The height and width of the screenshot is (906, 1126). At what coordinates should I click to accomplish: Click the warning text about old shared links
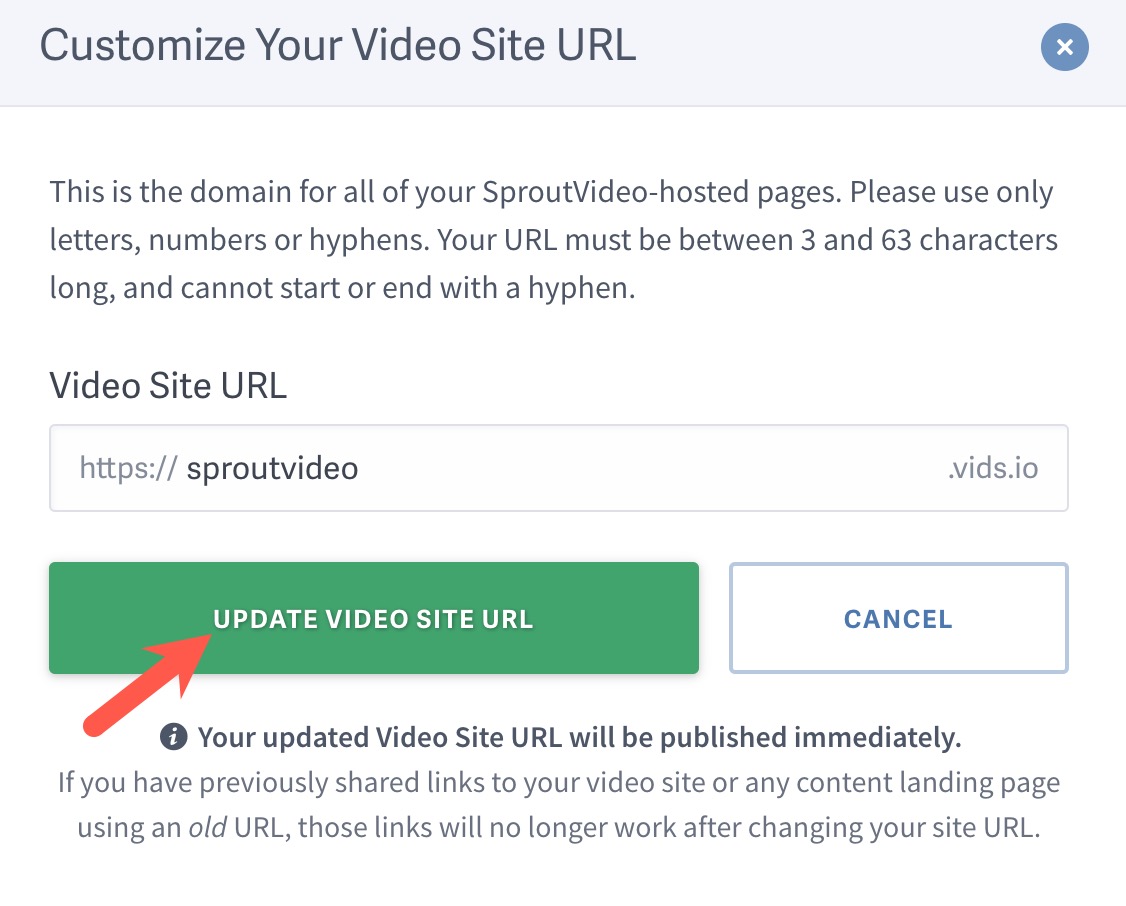[x=558, y=805]
